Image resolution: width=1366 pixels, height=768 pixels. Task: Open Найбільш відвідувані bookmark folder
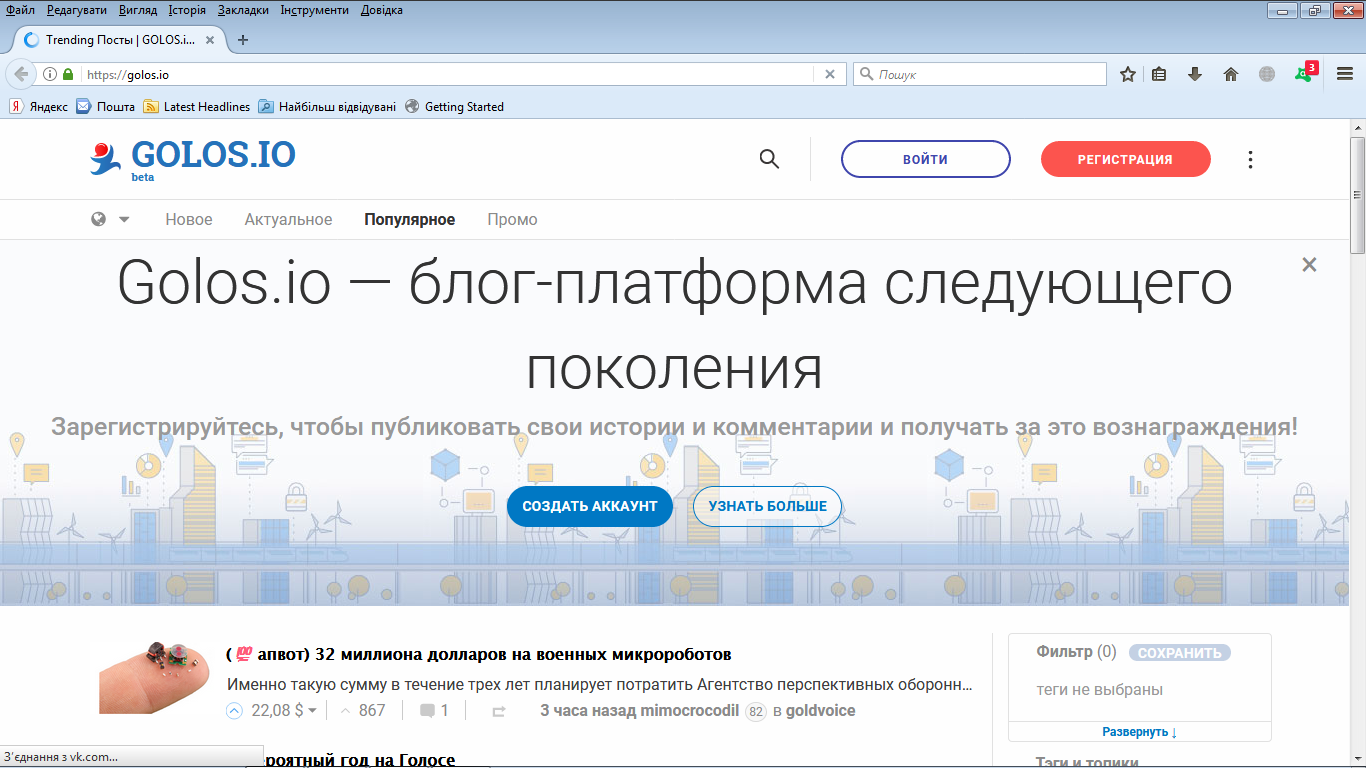(327, 107)
